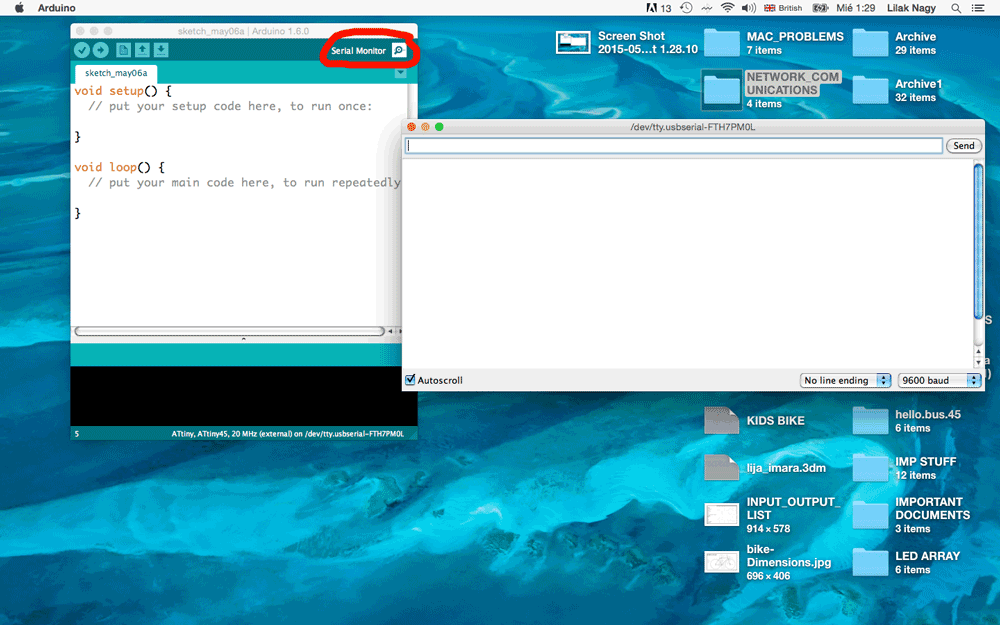The image size is (1000, 625).
Task: Open the Arduino menu in menu bar
Action: (x=56, y=8)
